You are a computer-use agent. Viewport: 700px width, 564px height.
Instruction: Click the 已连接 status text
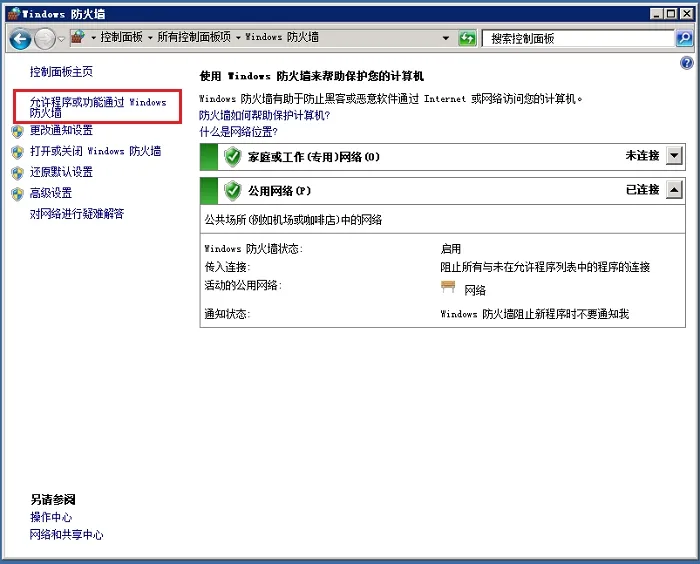pyautogui.click(x=642, y=190)
